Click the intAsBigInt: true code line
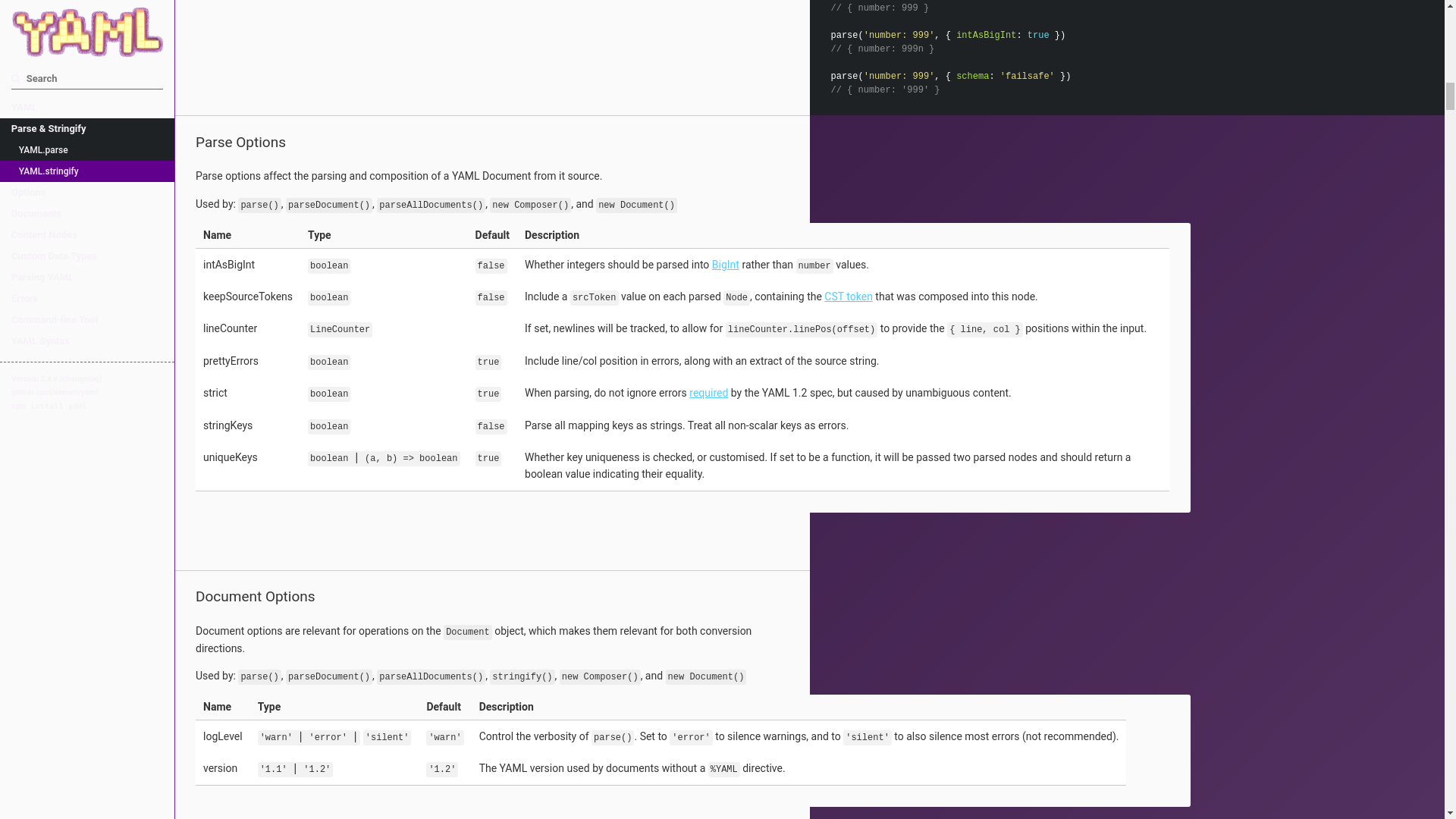 point(948,36)
